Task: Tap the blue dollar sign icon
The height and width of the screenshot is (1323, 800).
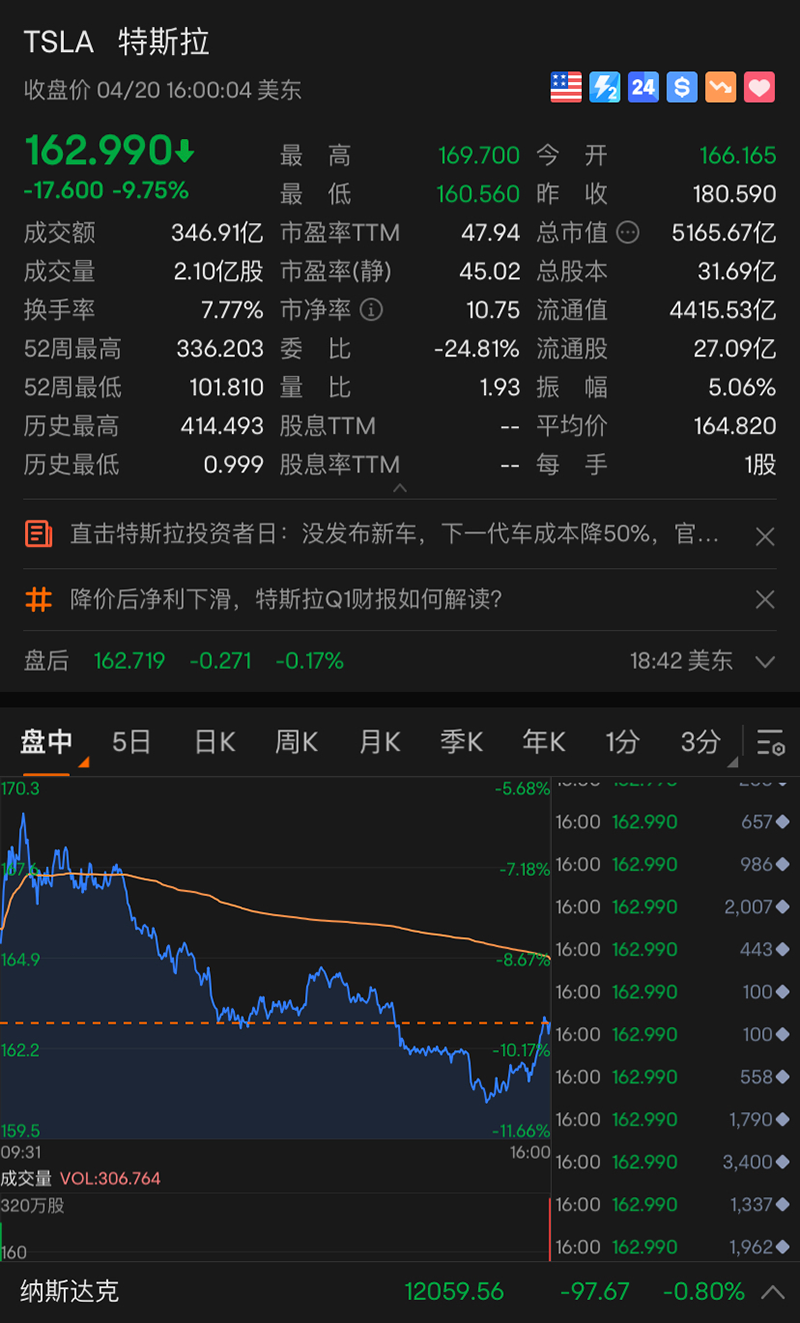Action: tap(682, 87)
